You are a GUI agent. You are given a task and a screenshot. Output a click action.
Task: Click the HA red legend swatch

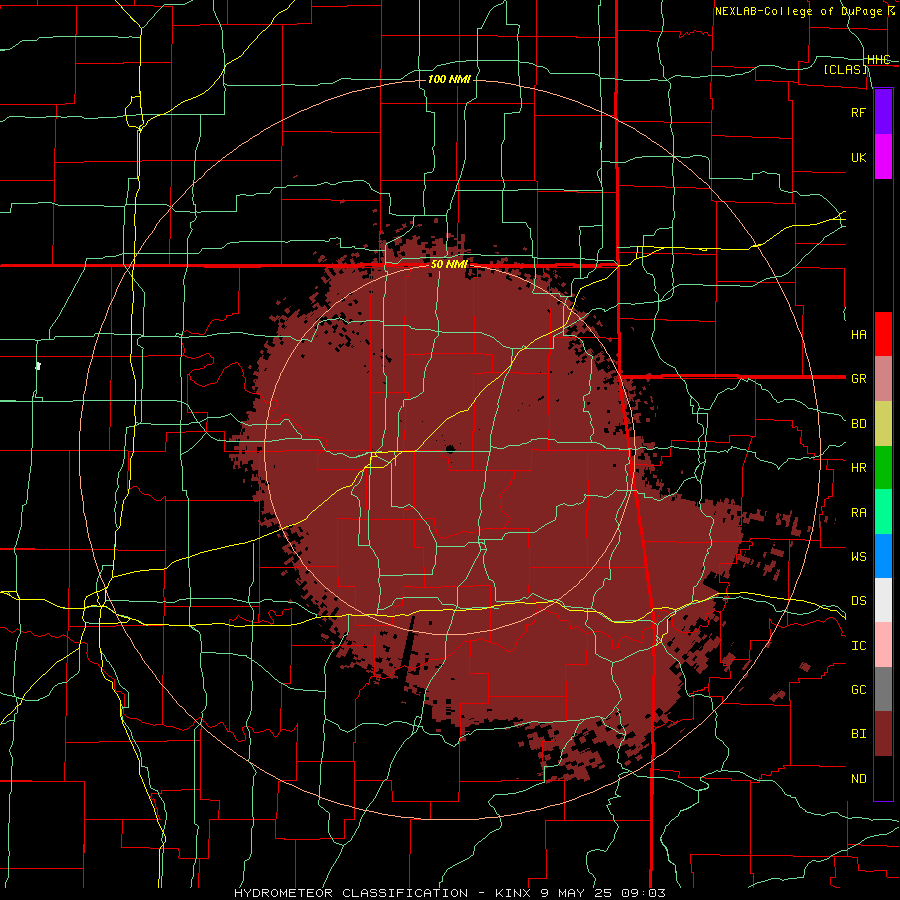(x=883, y=334)
